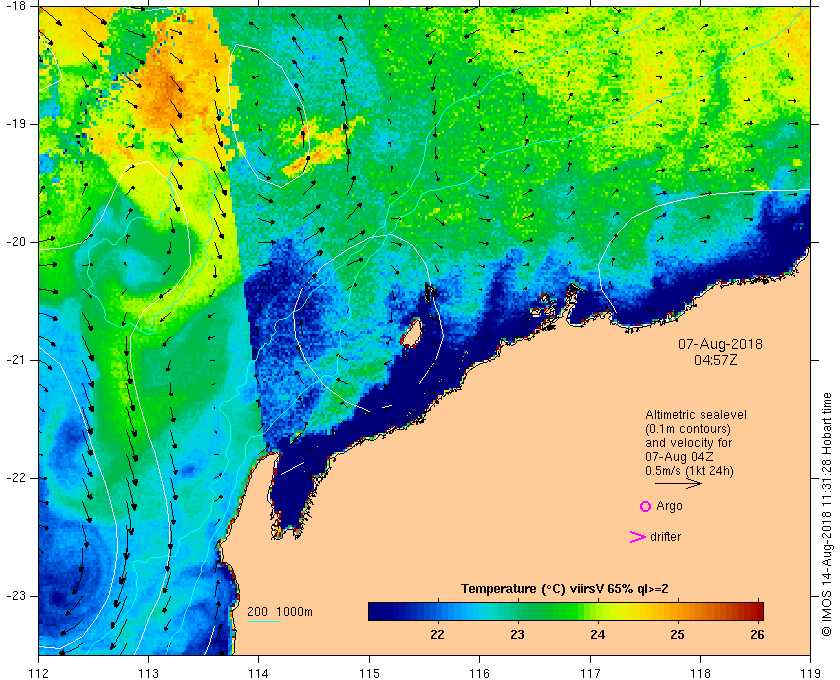This screenshot has height=680, width=840.
Task: Click the magenta drifter arrow legend symbol
Action: click(638, 537)
